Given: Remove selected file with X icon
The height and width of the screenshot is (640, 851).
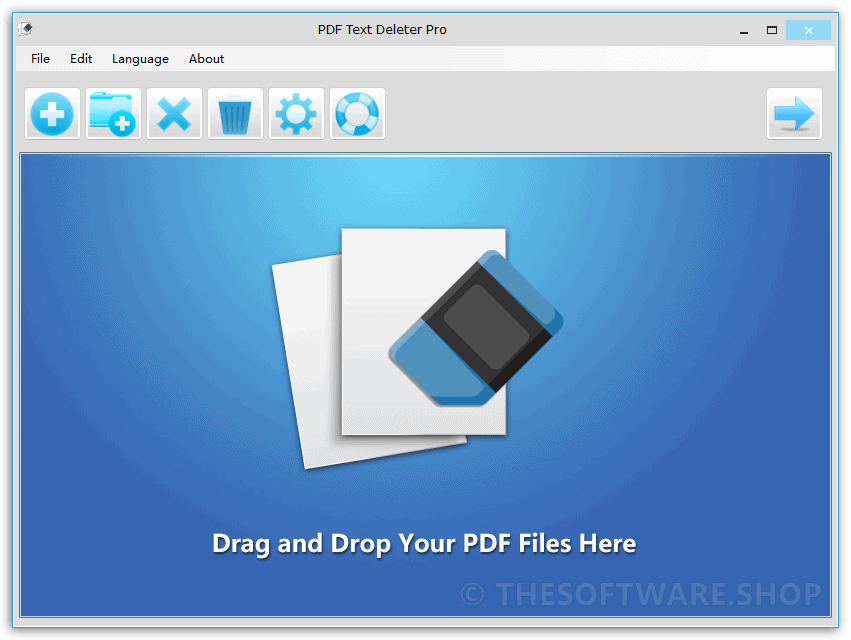Looking at the screenshot, I should pos(174,114).
